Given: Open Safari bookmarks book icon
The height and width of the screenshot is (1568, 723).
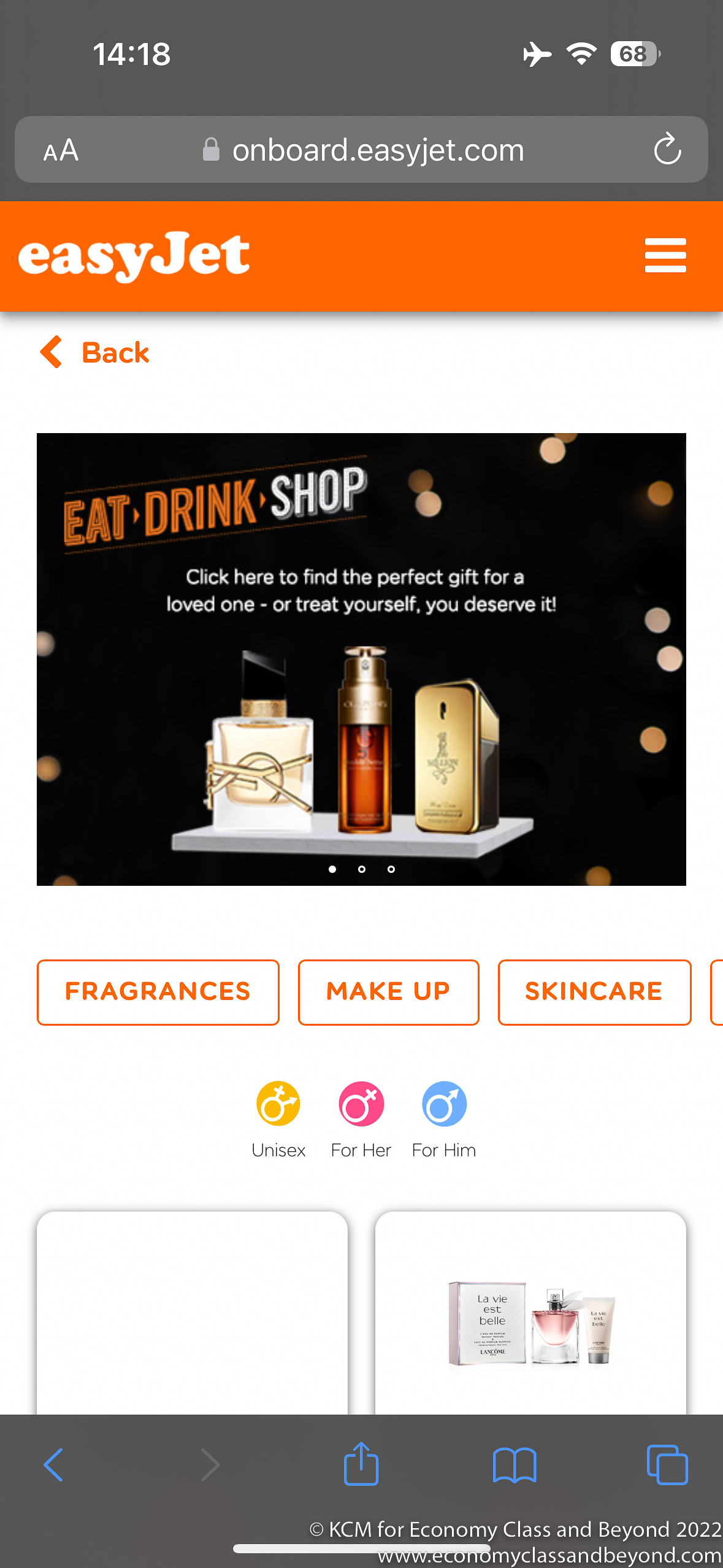Looking at the screenshot, I should coord(515,1466).
